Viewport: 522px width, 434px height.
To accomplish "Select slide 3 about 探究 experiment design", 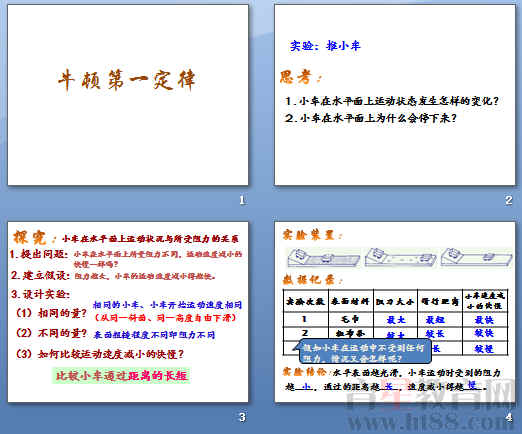I will (128, 312).
